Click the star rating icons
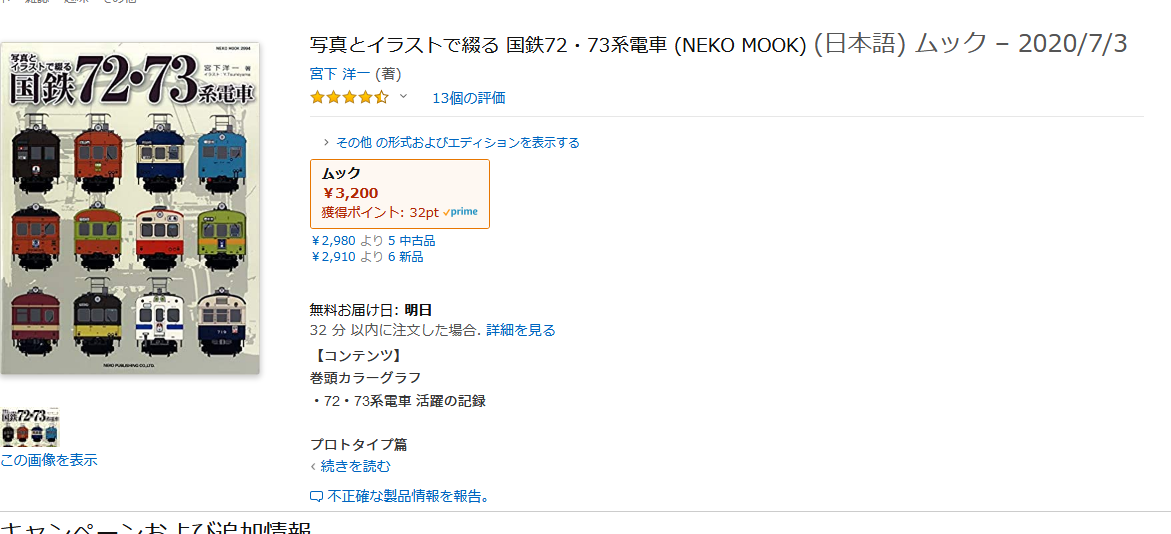1171x534 pixels. [x=349, y=97]
